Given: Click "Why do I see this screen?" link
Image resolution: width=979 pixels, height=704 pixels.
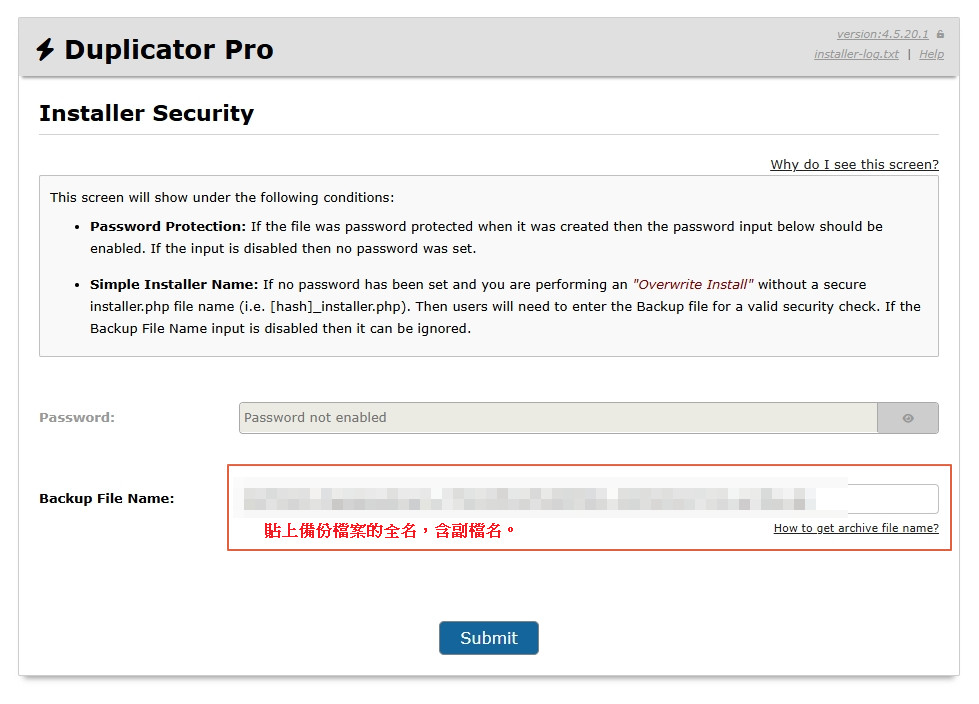Looking at the screenshot, I should (854, 165).
